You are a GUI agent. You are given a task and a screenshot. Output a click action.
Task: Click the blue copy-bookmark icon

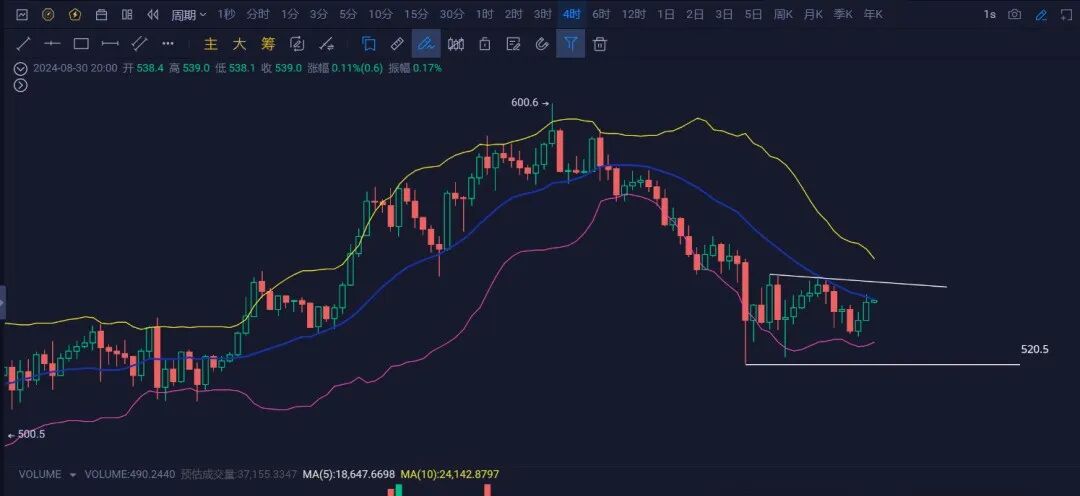point(368,44)
